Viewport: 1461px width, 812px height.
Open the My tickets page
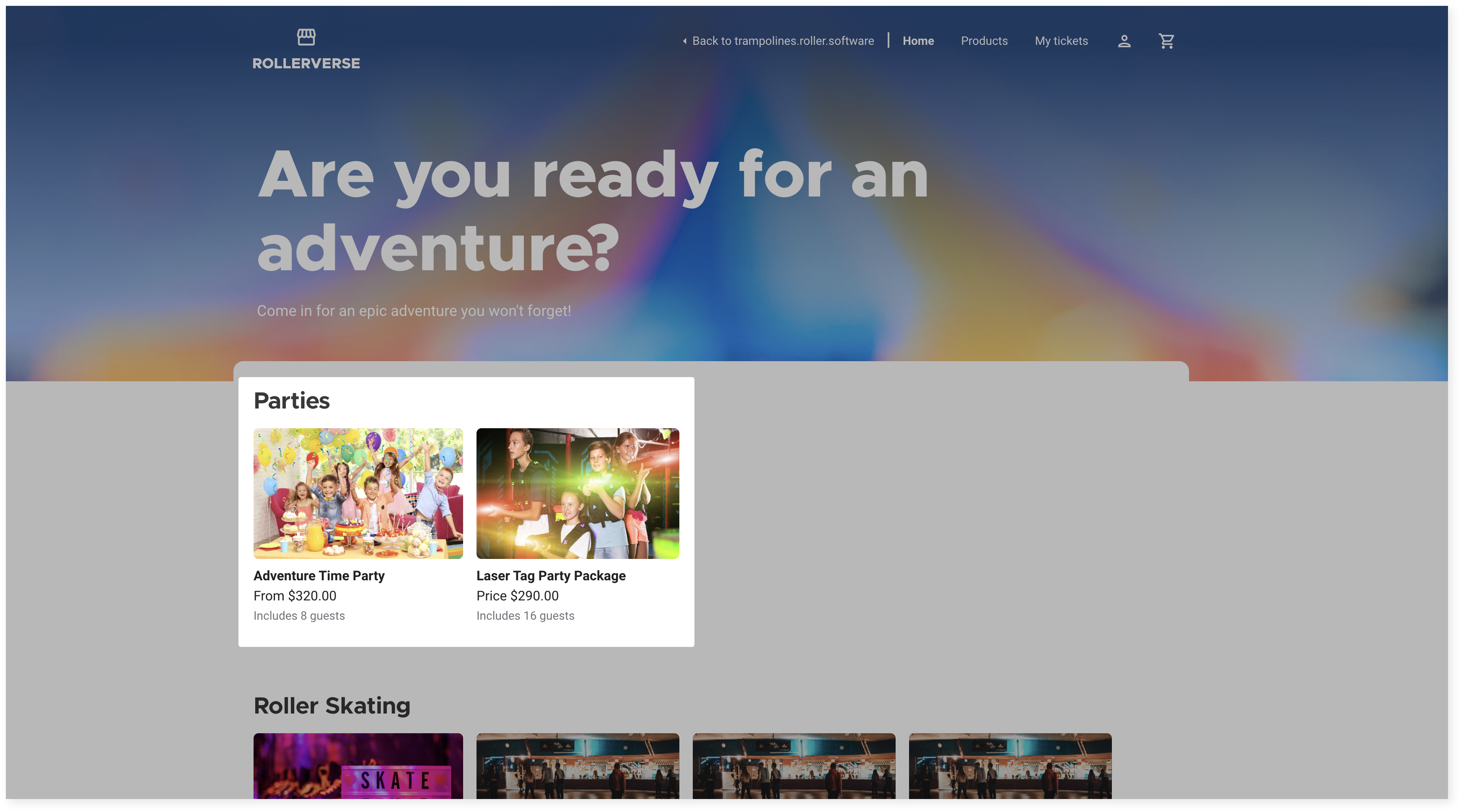pyautogui.click(x=1061, y=41)
